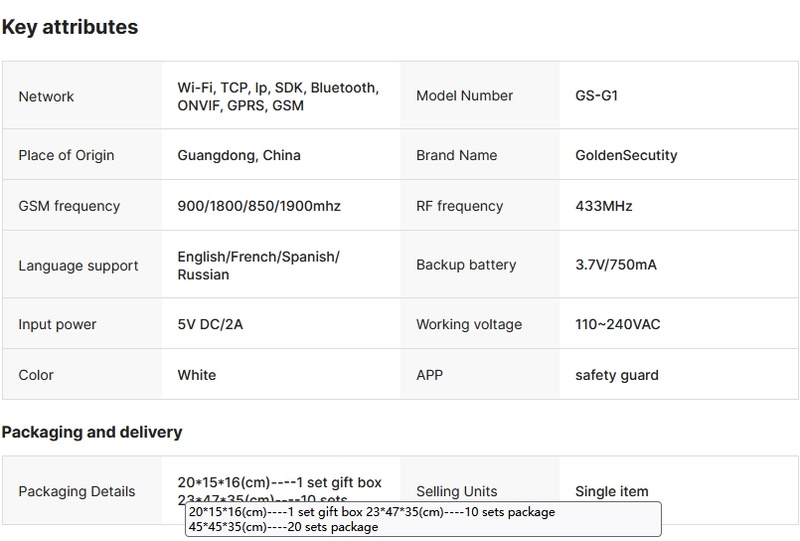
Task: Click the Language support label
Action: pyautogui.click(x=78, y=266)
